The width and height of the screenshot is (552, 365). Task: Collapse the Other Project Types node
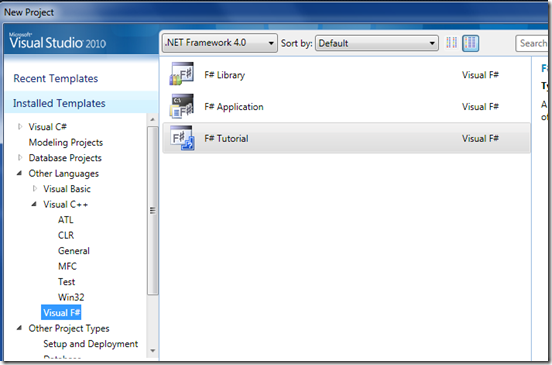tap(20, 328)
